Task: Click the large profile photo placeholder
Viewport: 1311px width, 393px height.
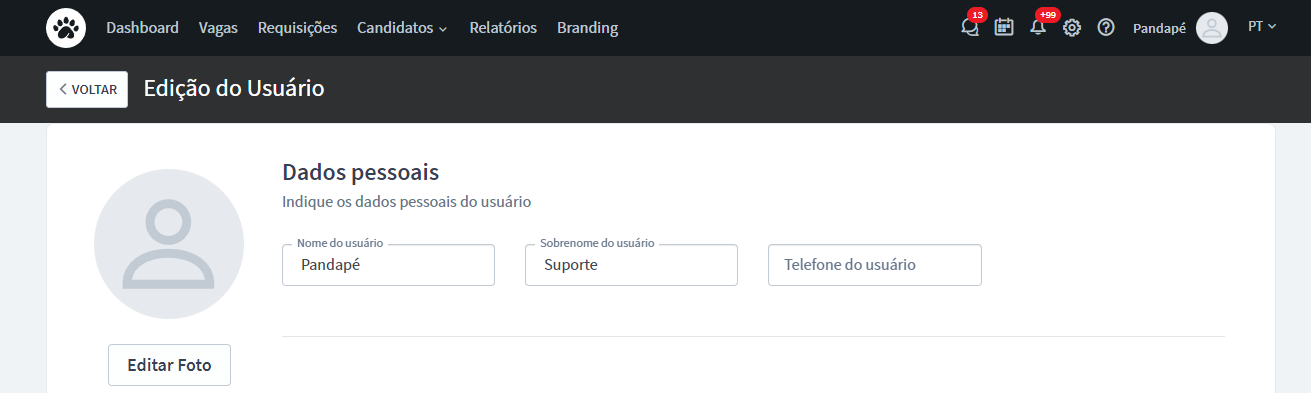Action: pos(169,245)
